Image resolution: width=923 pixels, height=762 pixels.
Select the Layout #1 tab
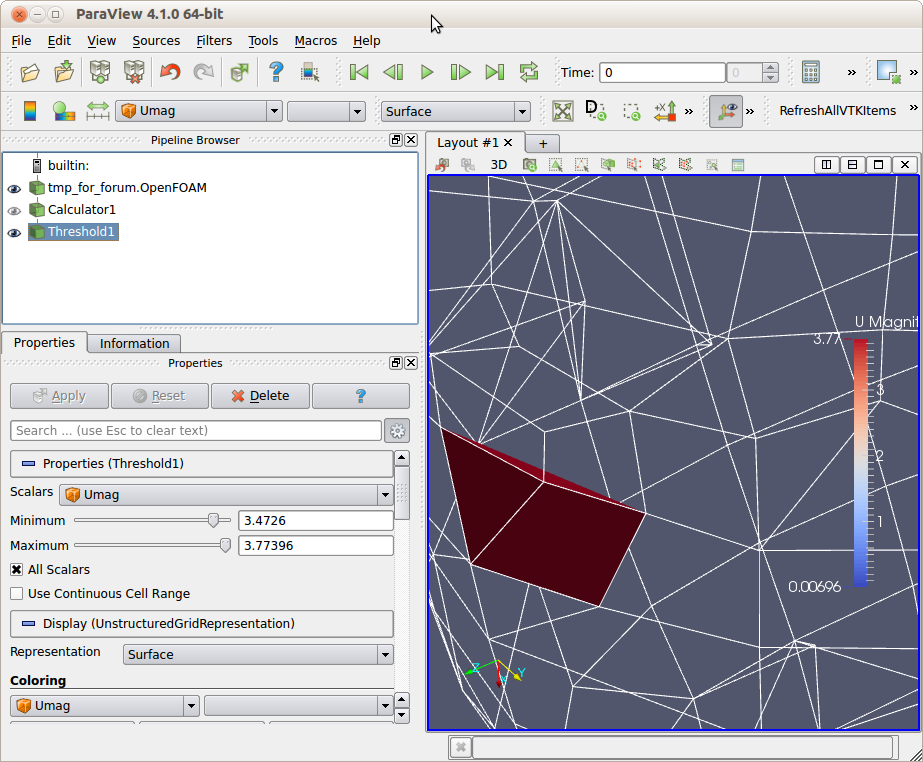tap(467, 143)
